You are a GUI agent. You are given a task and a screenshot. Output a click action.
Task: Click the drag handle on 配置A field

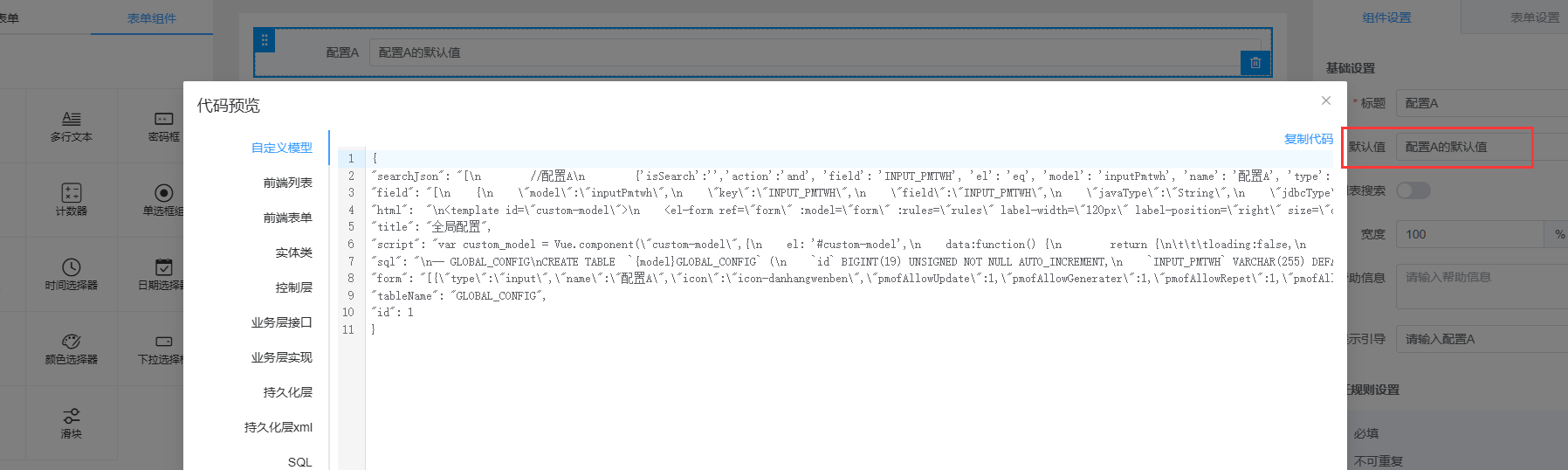(265, 40)
